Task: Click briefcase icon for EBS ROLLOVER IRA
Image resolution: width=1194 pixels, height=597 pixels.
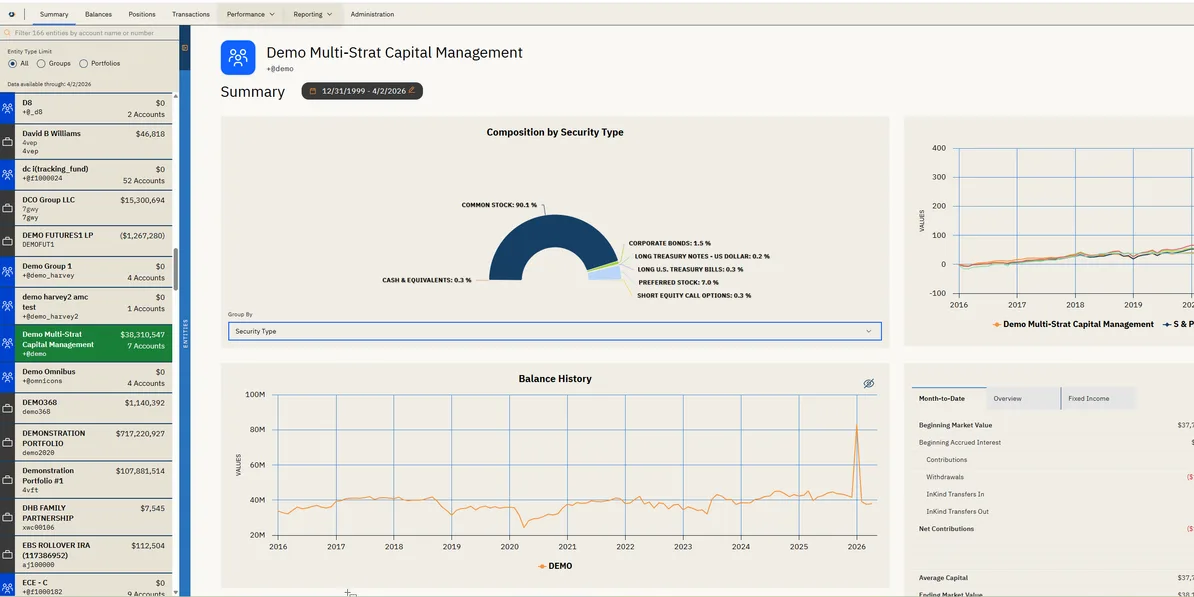Action: coord(8,554)
